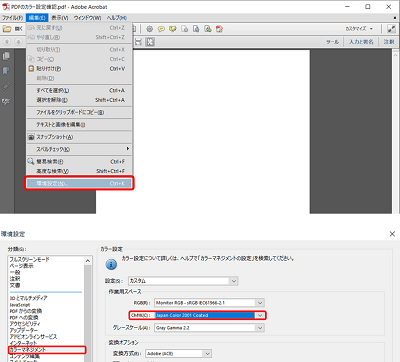Click the fit width scrolling icon
This screenshot has width=400, height=362.
tap(138, 42)
